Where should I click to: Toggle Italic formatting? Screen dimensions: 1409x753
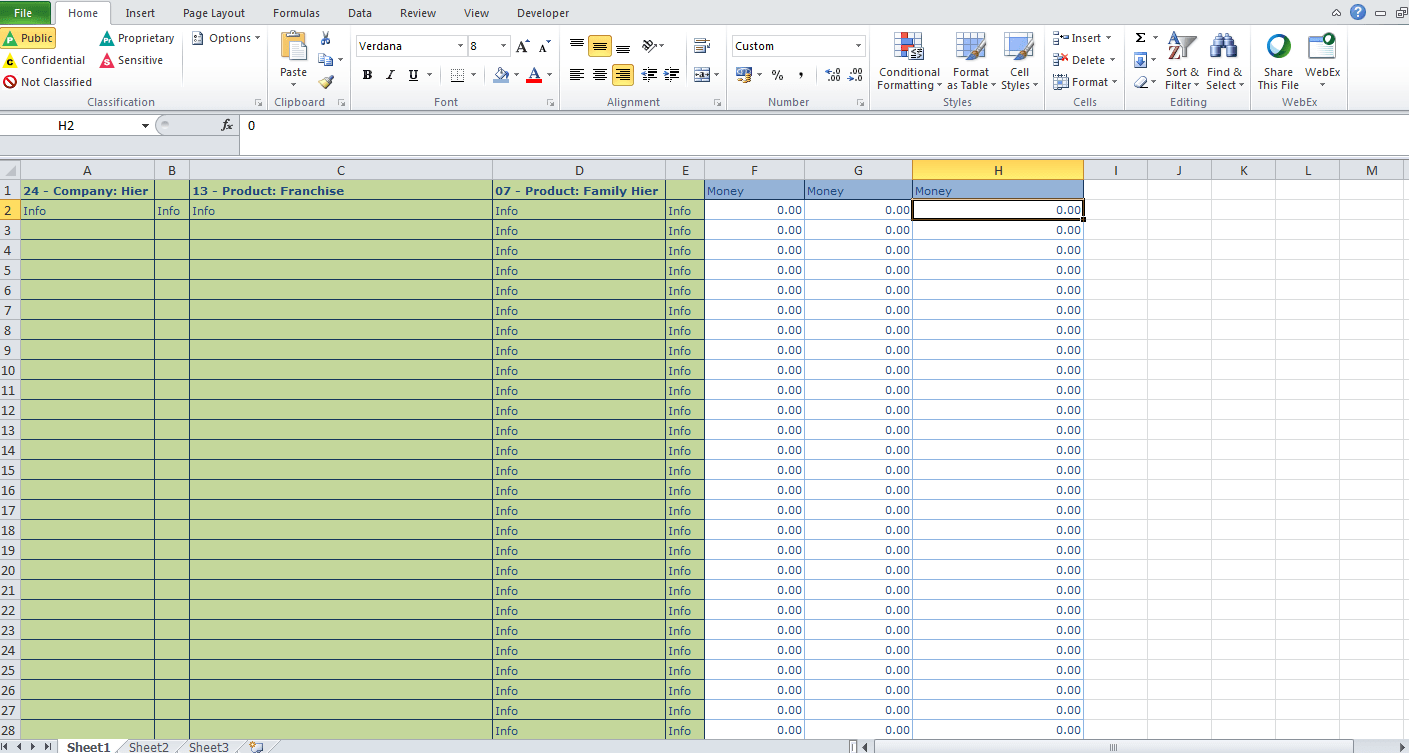389,75
